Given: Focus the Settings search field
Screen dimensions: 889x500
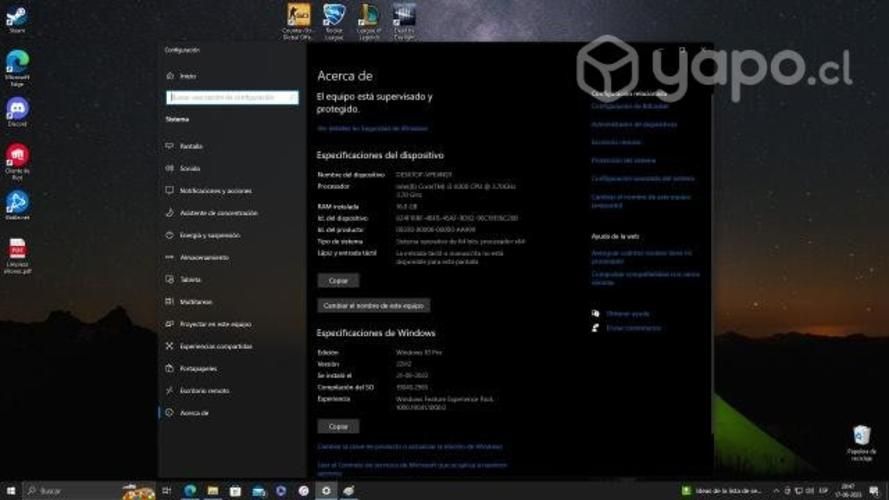Looking at the screenshot, I should click(x=232, y=98).
